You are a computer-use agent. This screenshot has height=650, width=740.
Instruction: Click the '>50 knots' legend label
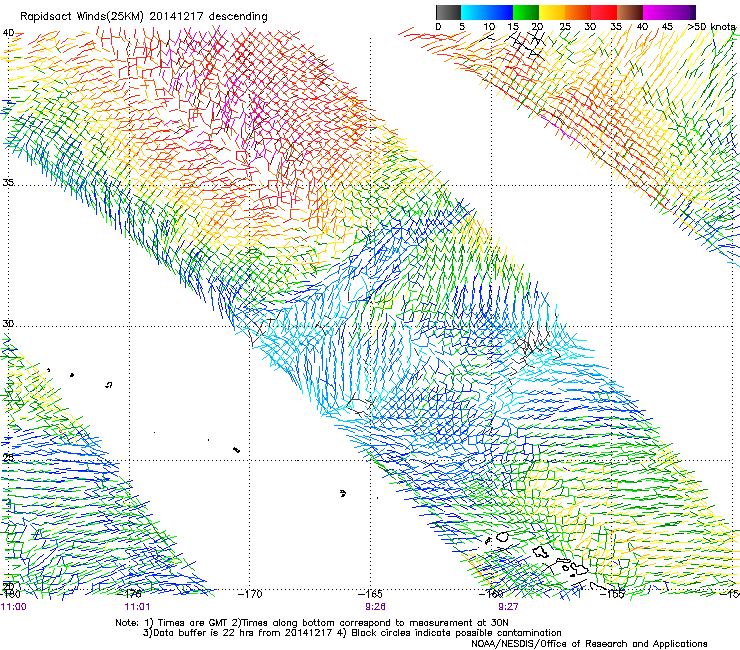point(711,27)
